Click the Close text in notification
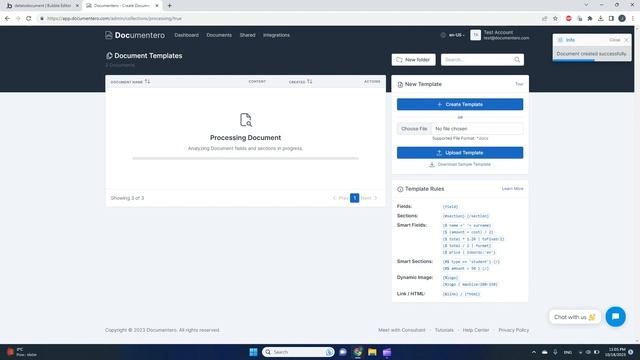 click(x=615, y=40)
